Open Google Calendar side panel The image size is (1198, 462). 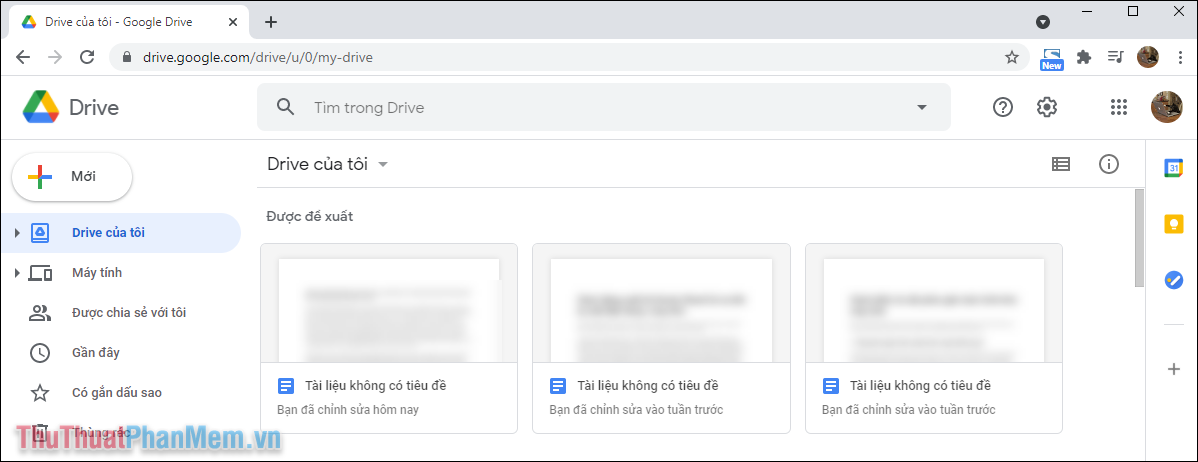tap(1173, 168)
